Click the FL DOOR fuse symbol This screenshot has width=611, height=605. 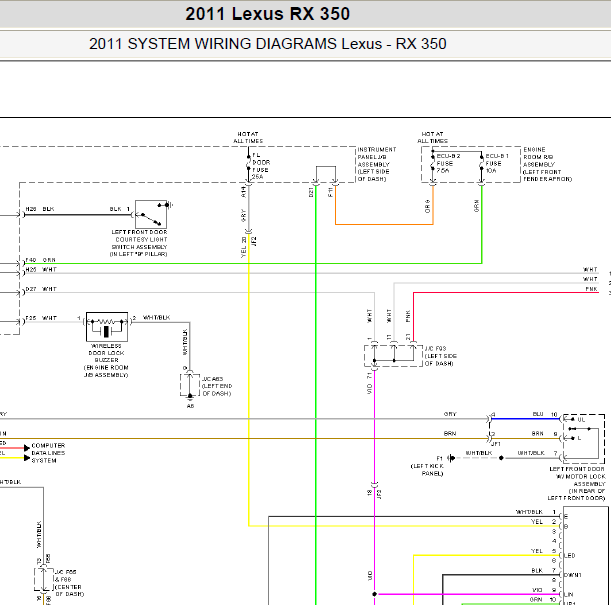click(x=249, y=163)
